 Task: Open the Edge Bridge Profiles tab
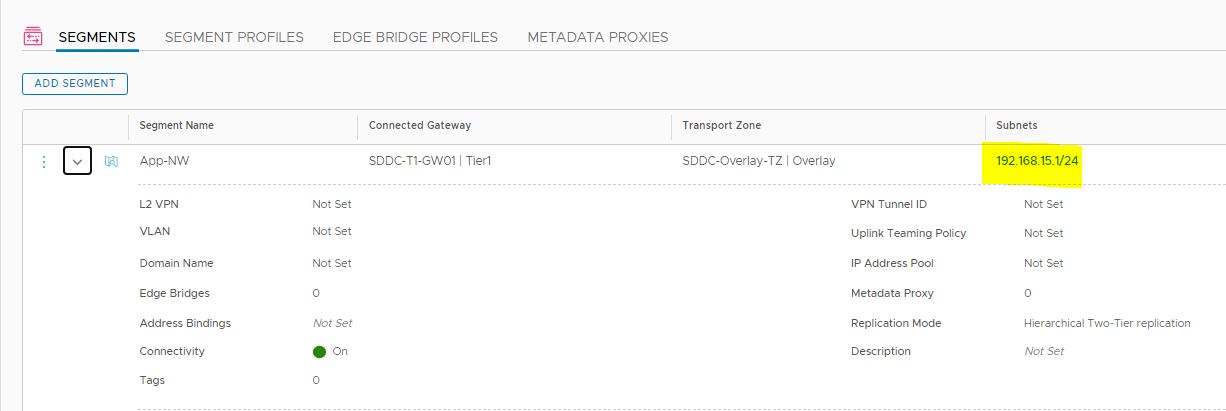pos(415,37)
